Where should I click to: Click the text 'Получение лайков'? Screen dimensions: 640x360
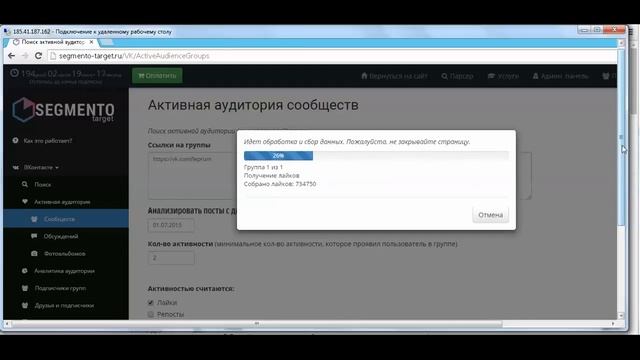point(271,176)
